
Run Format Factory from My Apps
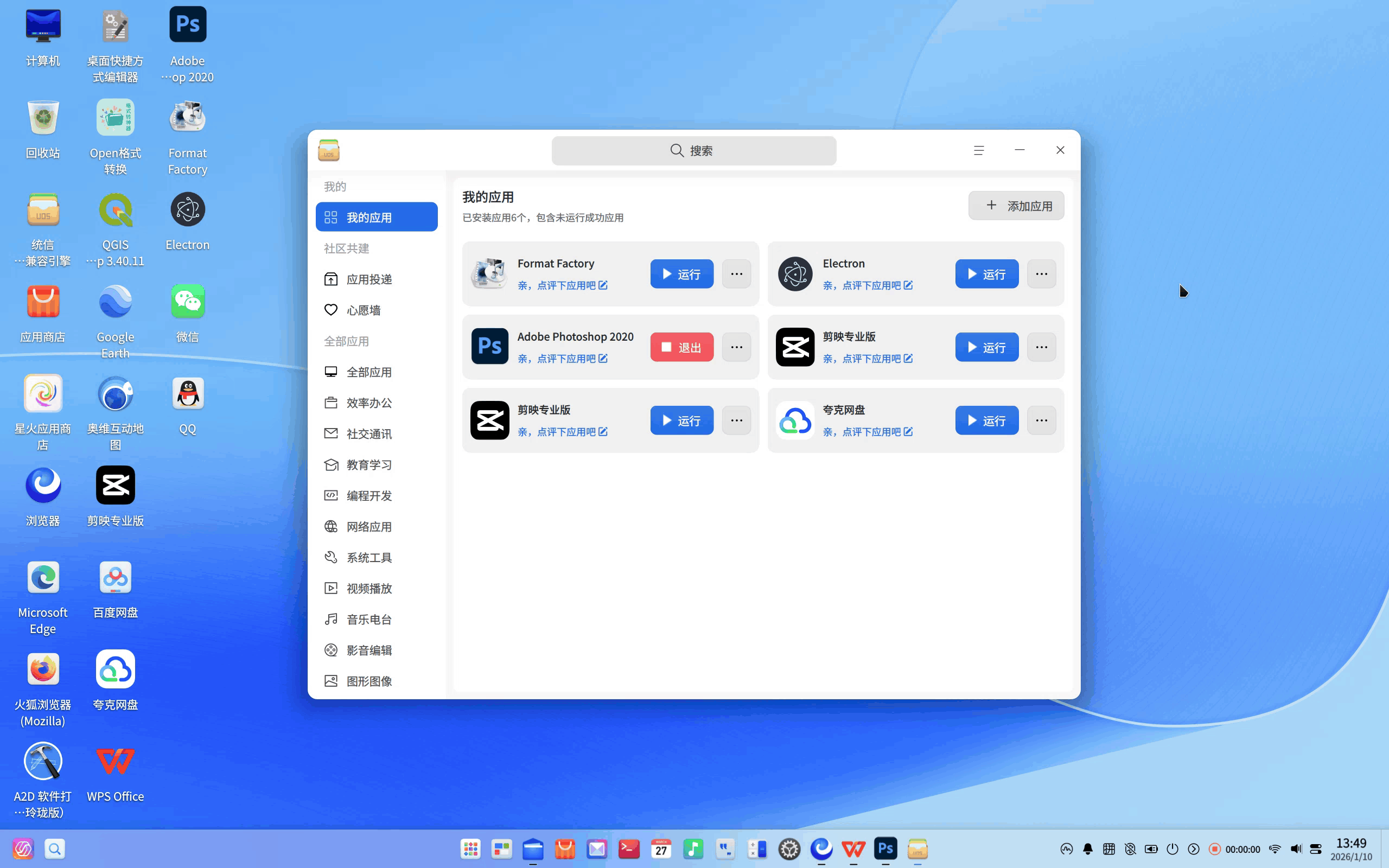pyautogui.click(x=681, y=274)
